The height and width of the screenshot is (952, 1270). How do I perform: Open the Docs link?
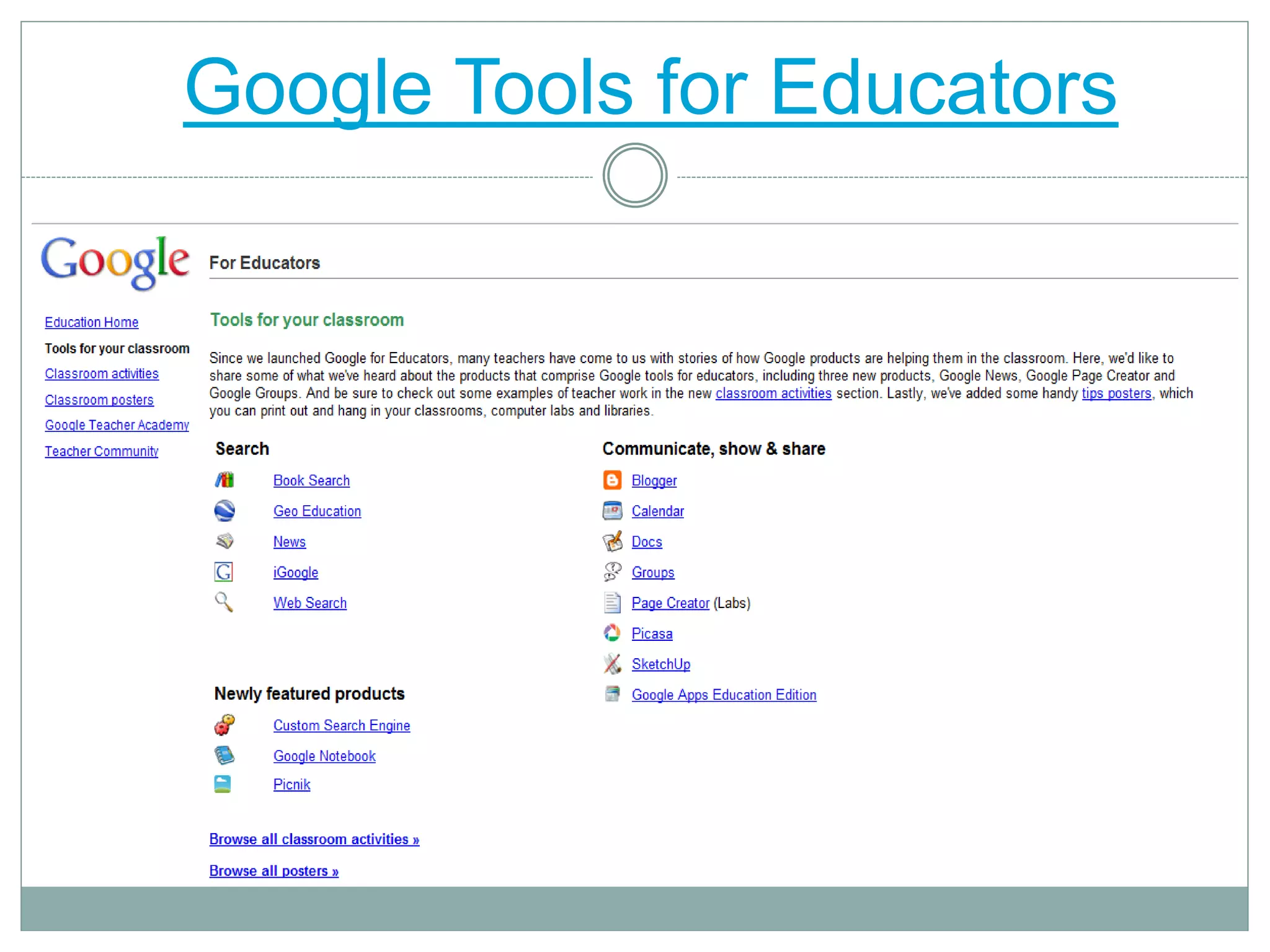coord(647,542)
